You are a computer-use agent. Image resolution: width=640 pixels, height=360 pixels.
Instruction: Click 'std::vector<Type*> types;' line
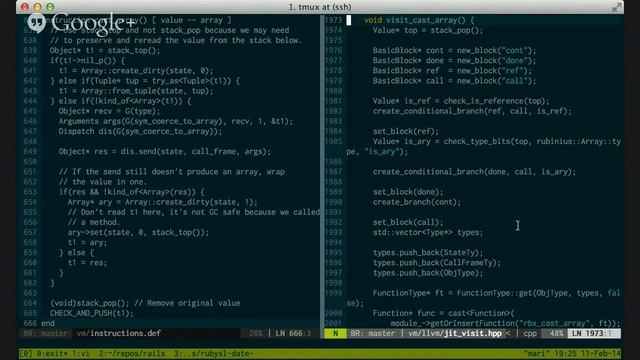point(428,233)
